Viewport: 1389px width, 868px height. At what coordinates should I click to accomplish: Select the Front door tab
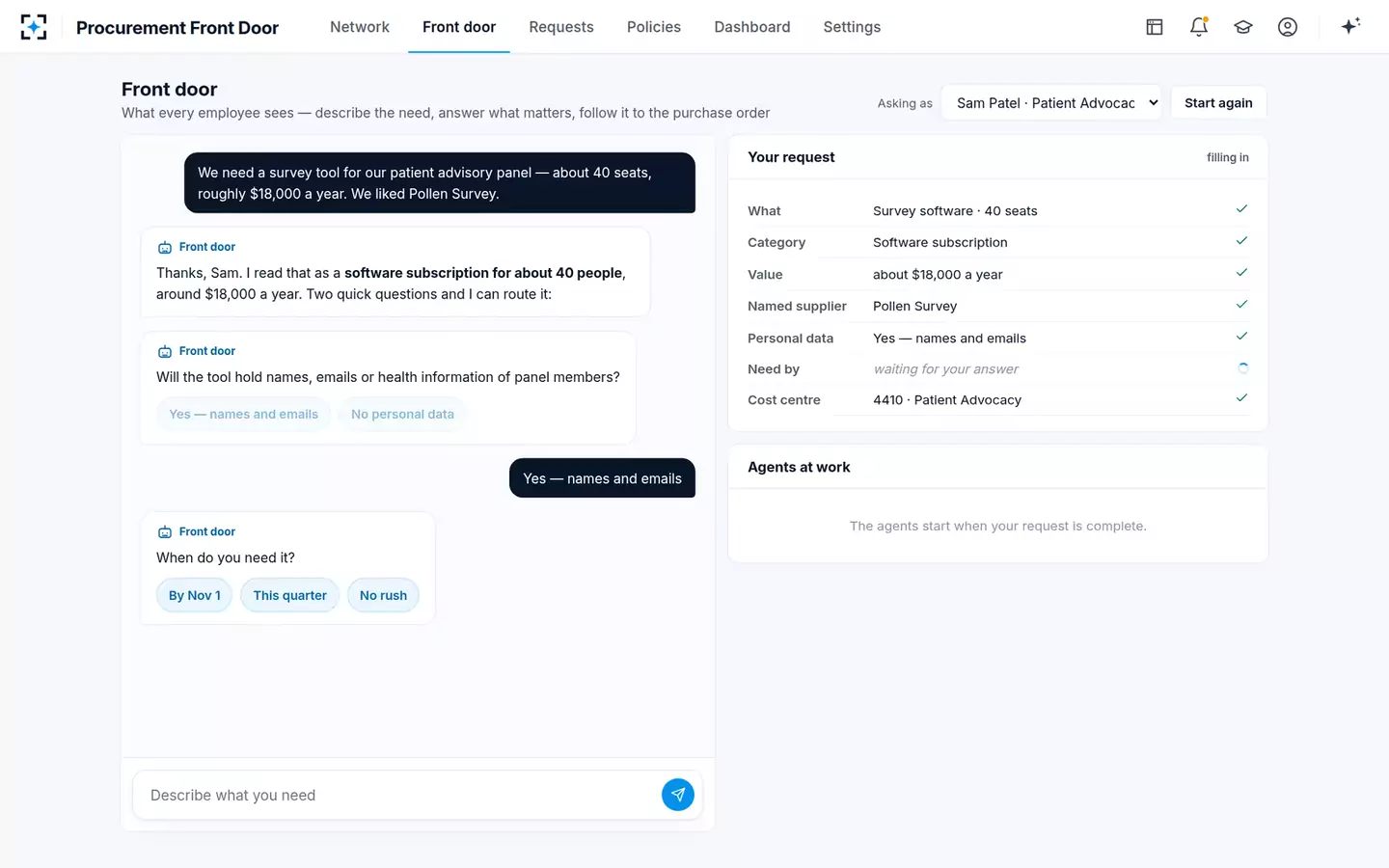(x=459, y=27)
